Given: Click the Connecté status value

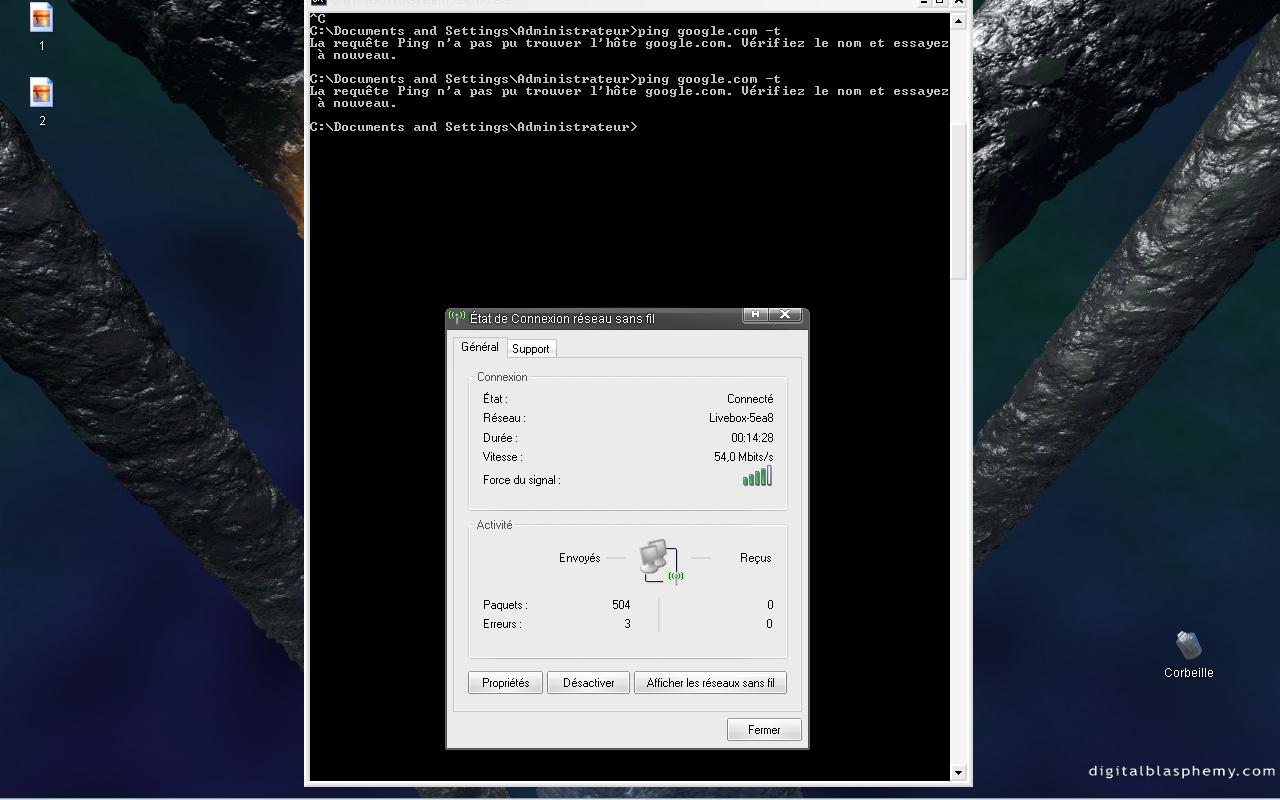Looking at the screenshot, I should (x=750, y=399).
